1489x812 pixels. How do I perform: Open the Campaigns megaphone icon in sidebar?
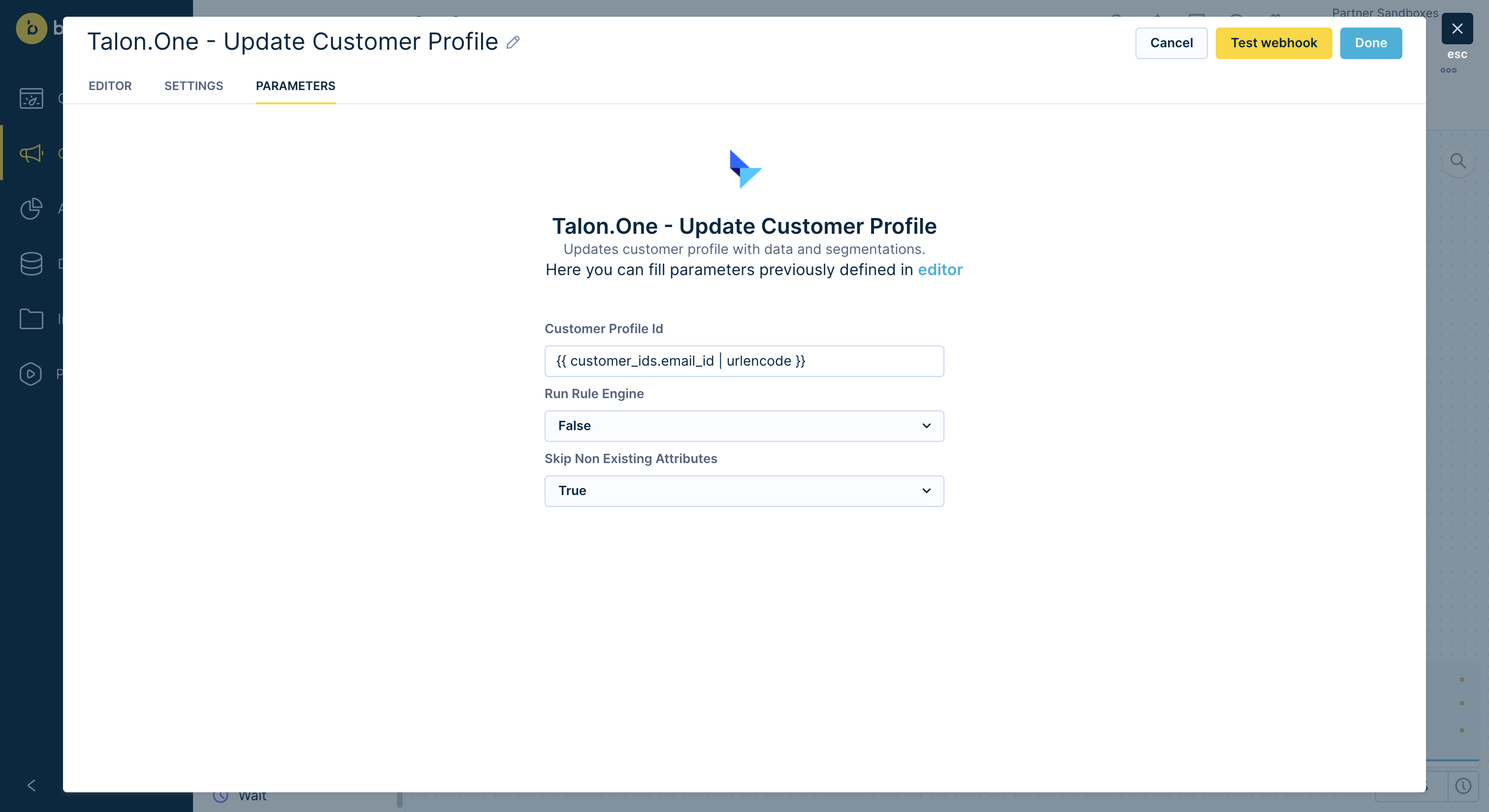click(x=31, y=154)
